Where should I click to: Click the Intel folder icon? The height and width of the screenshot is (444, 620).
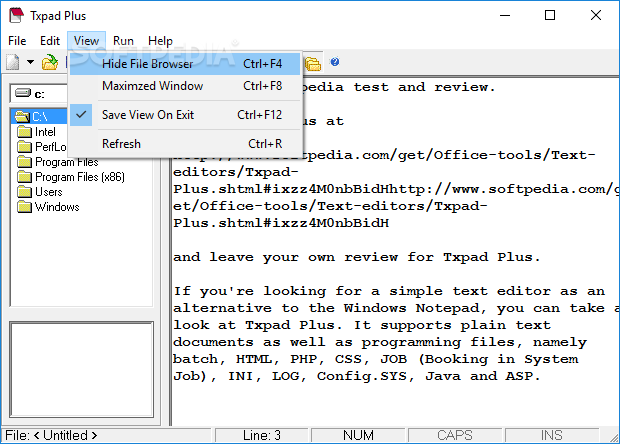click(x=25, y=132)
